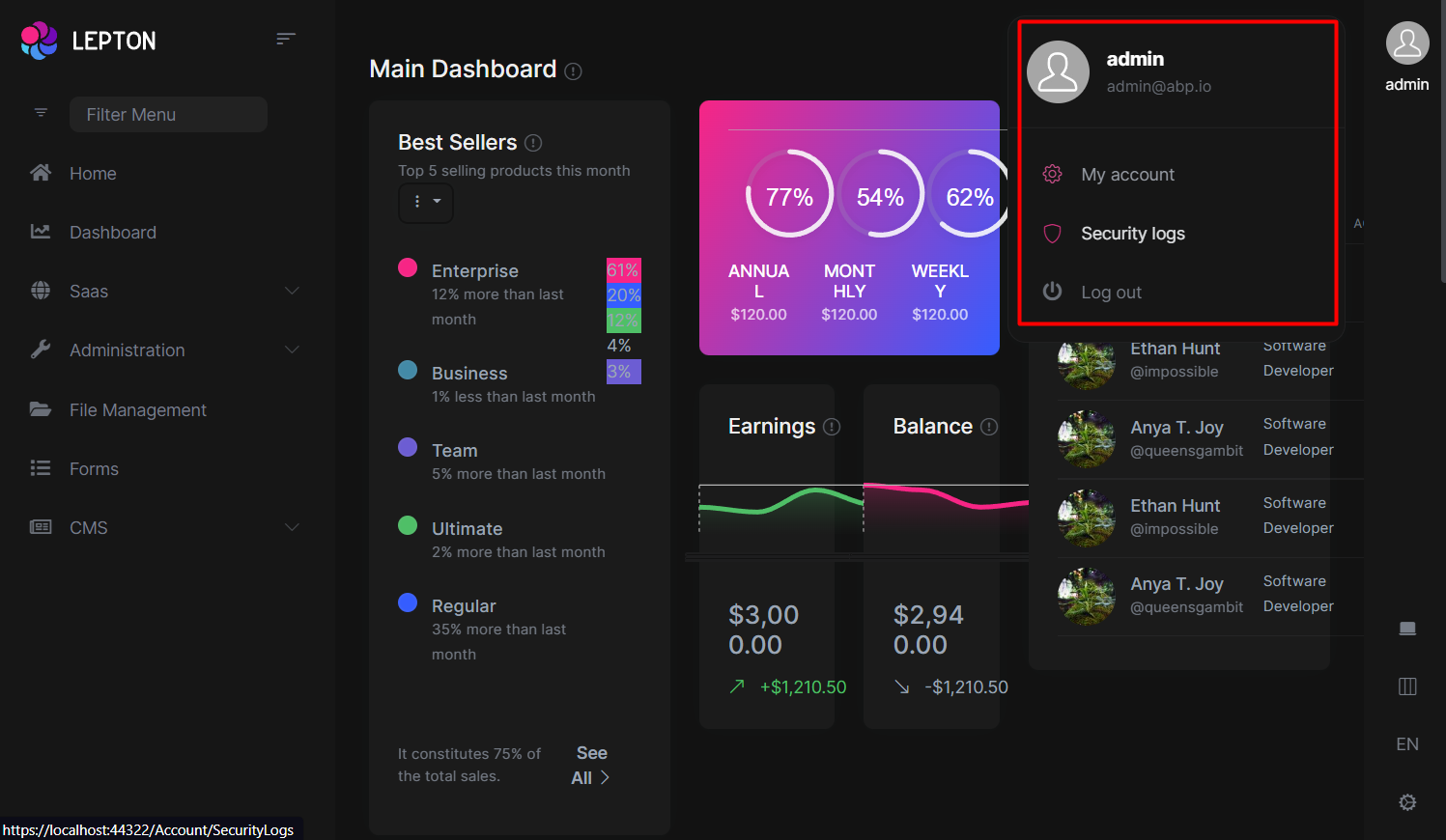This screenshot has height=840, width=1446.
Task: Click the shield icon beside Security logs
Action: click(x=1052, y=233)
